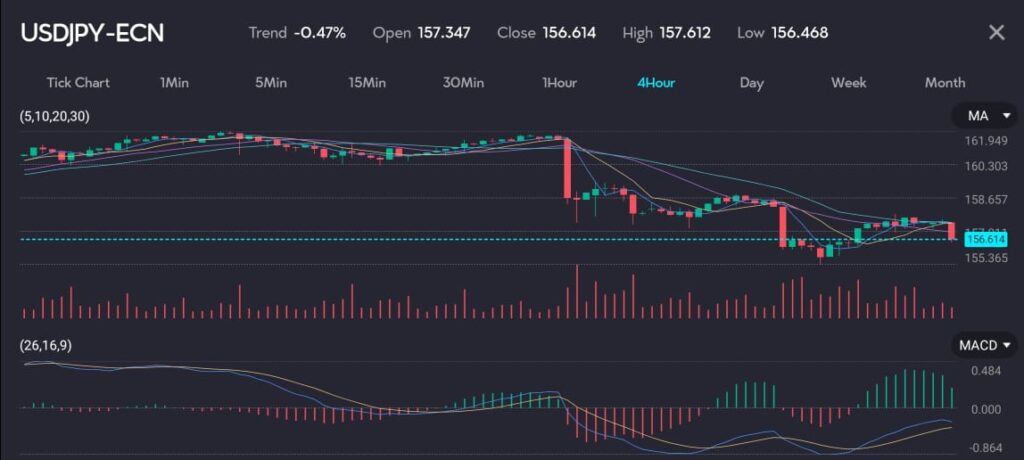Switch to the Tick Chart timeframe

click(78, 82)
